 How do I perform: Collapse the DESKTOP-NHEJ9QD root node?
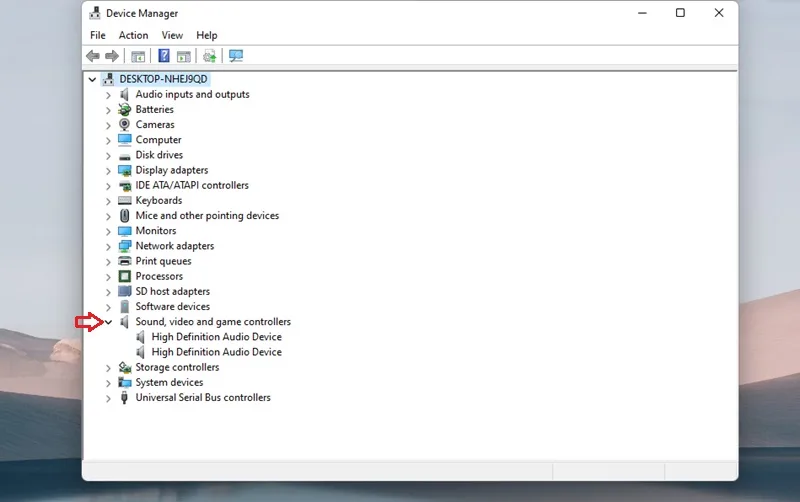pos(92,79)
